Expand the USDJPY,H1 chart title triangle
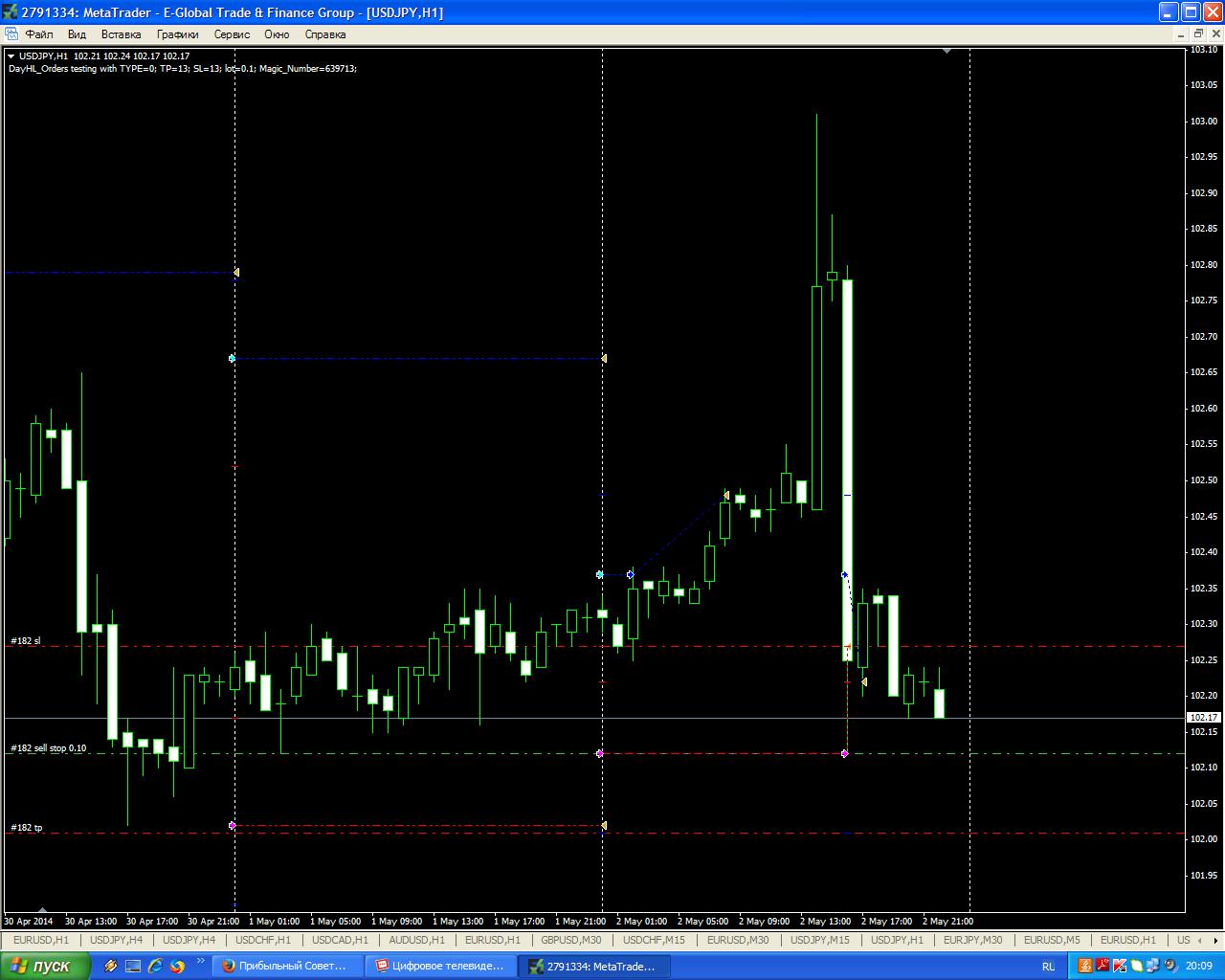This screenshot has height=980, width=1225. 11,56
